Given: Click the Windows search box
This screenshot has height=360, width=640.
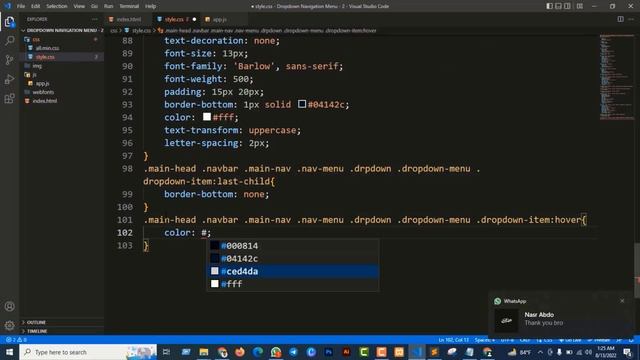Looking at the screenshot, I should coord(88,352).
